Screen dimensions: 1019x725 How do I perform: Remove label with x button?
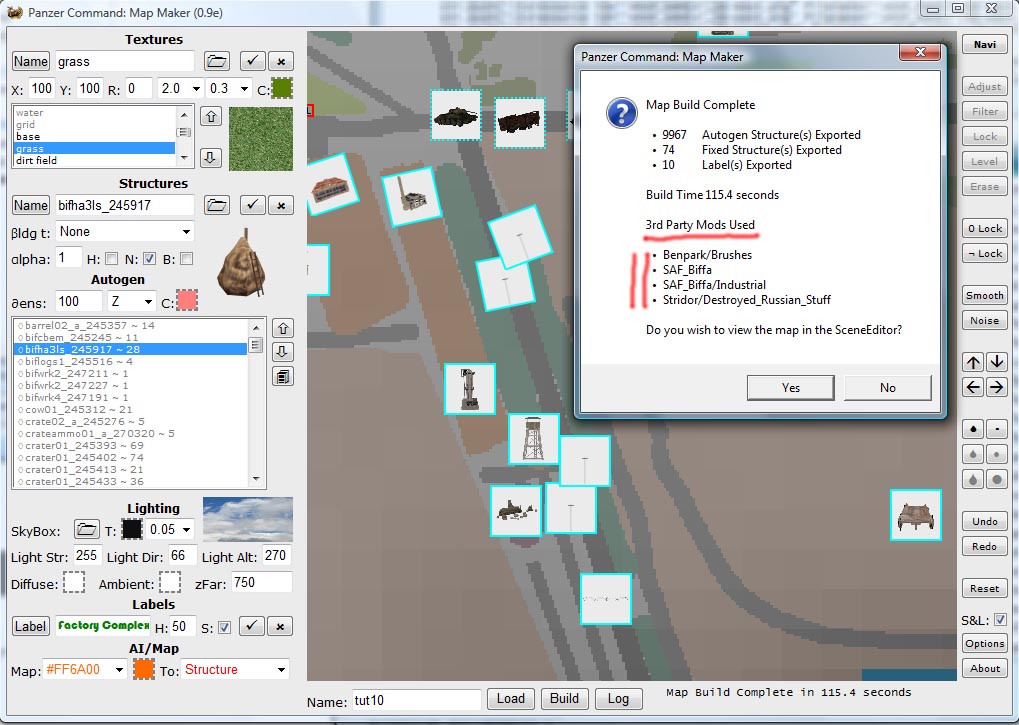(280, 626)
